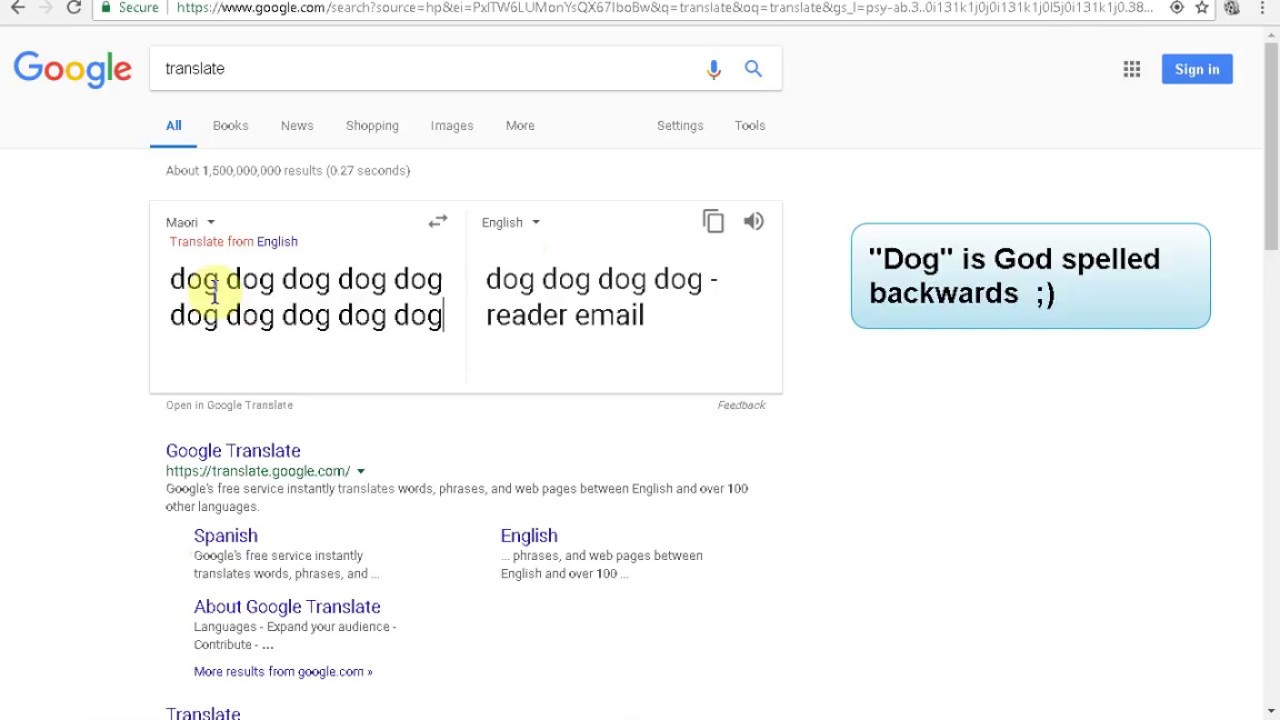The image size is (1280, 720).
Task: Listen to the translated text
Action: coord(754,222)
